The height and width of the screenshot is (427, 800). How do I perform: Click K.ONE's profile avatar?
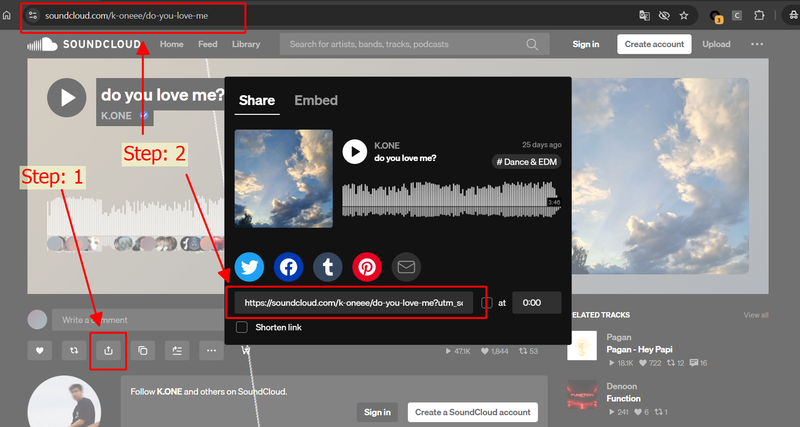[x=64, y=401]
